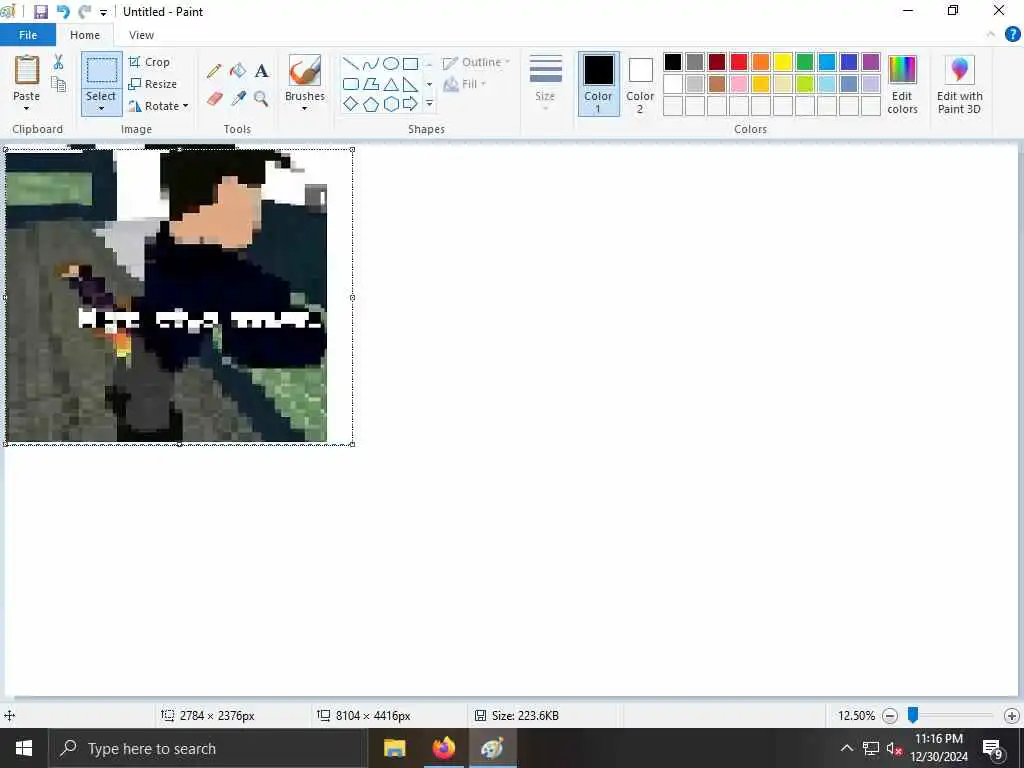Choose the Diamond shape
1024x768 pixels.
point(351,104)
